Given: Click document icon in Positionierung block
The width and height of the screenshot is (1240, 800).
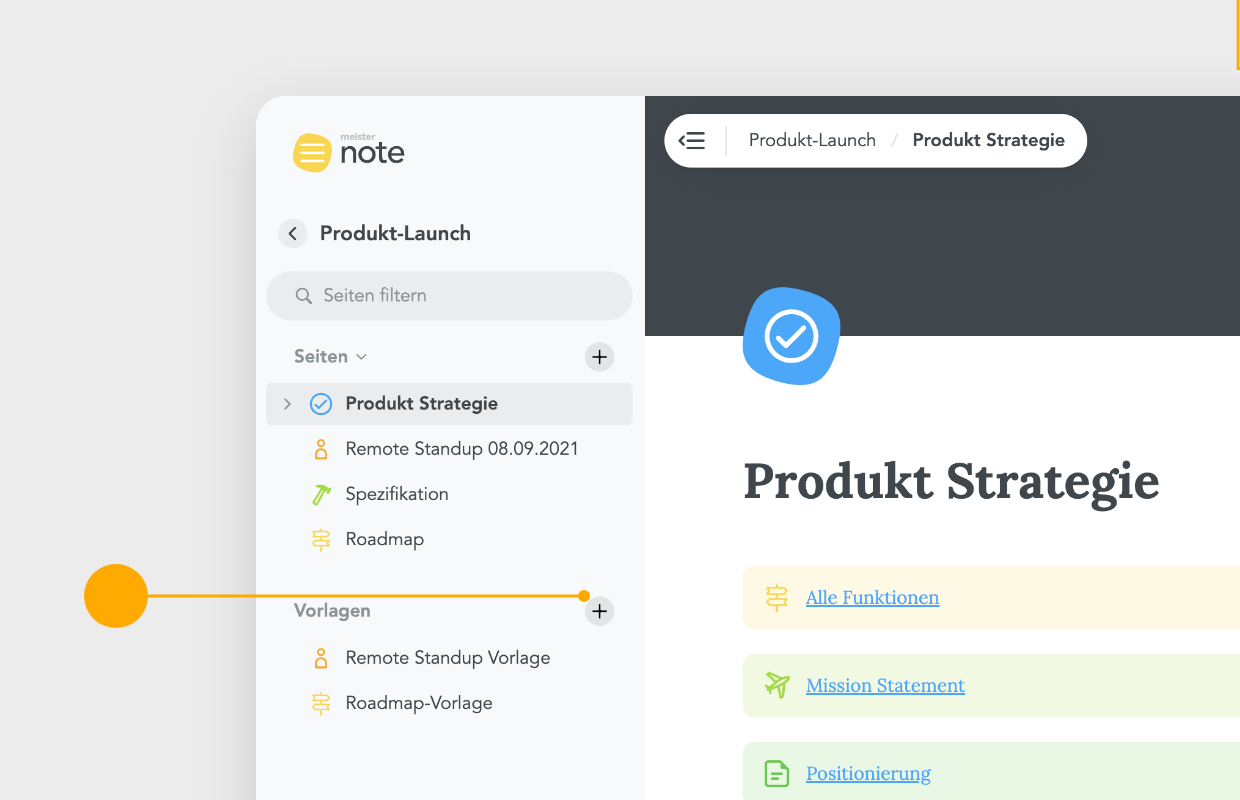Looking at the screenshot, I should pos(777,773).
